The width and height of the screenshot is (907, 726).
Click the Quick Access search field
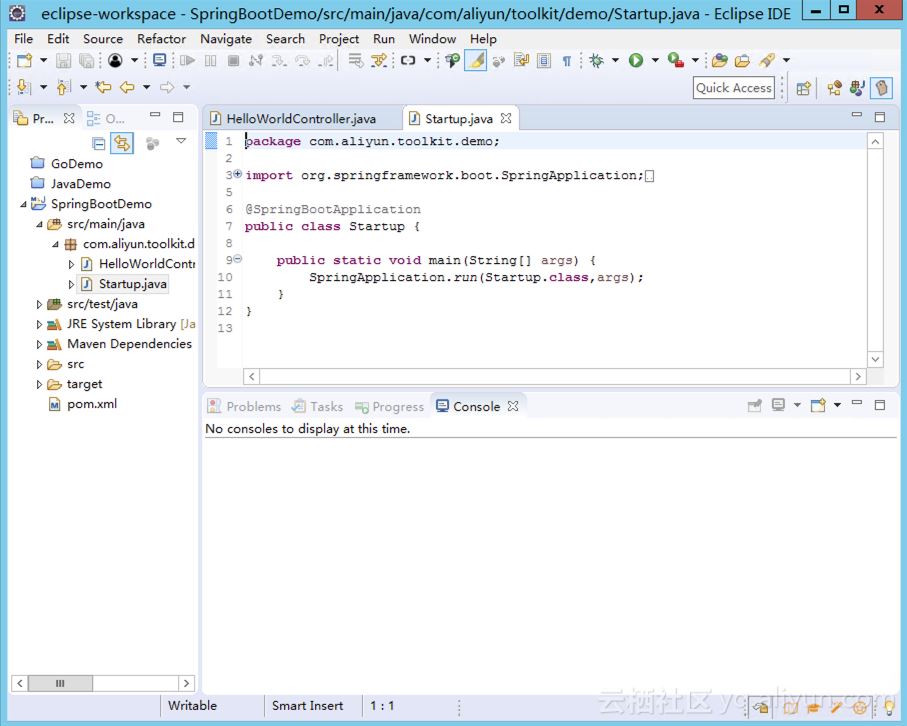(x=733, y=88)
